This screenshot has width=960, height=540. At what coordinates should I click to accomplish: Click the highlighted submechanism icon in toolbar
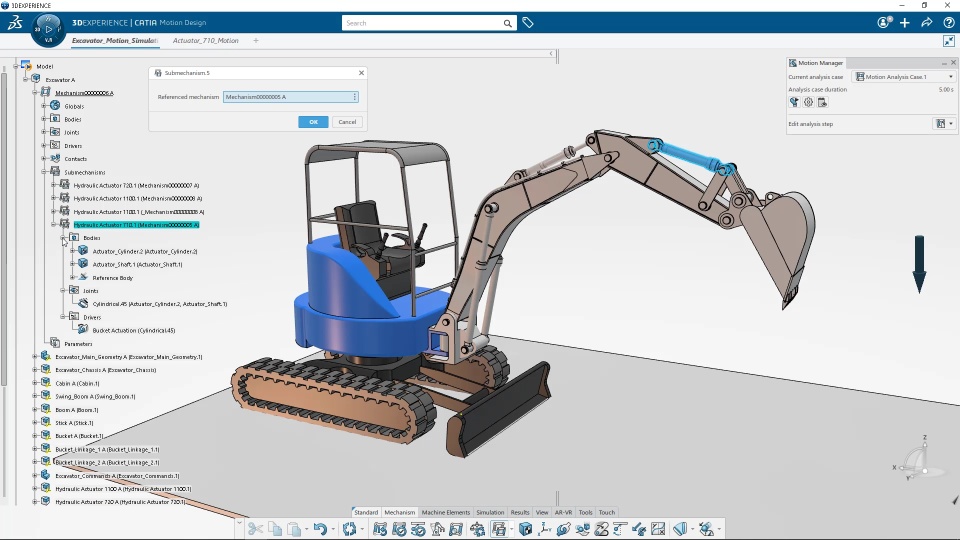(x=499, y=529)
